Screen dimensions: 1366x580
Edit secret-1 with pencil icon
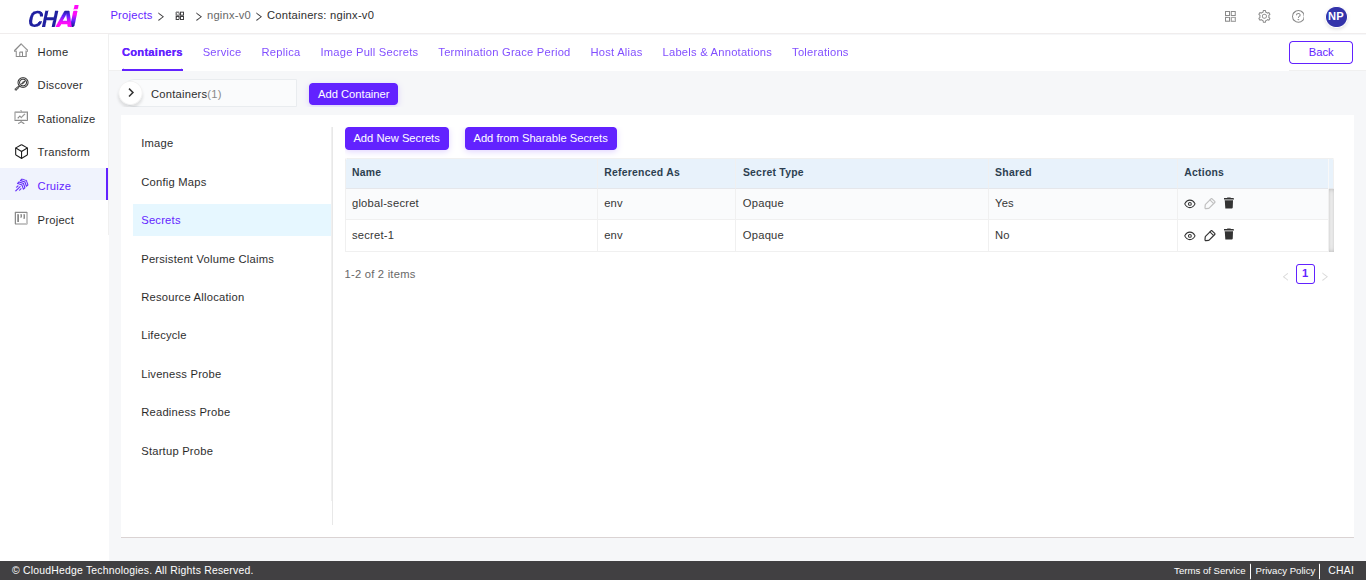(1210, 235)
